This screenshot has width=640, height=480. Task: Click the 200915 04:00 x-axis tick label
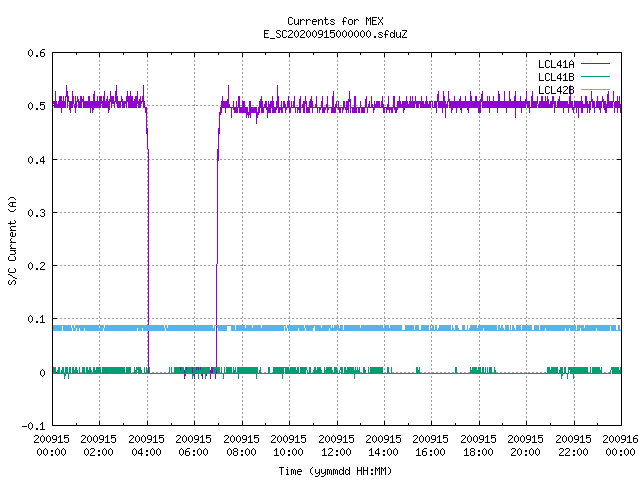tap(146, 445)
